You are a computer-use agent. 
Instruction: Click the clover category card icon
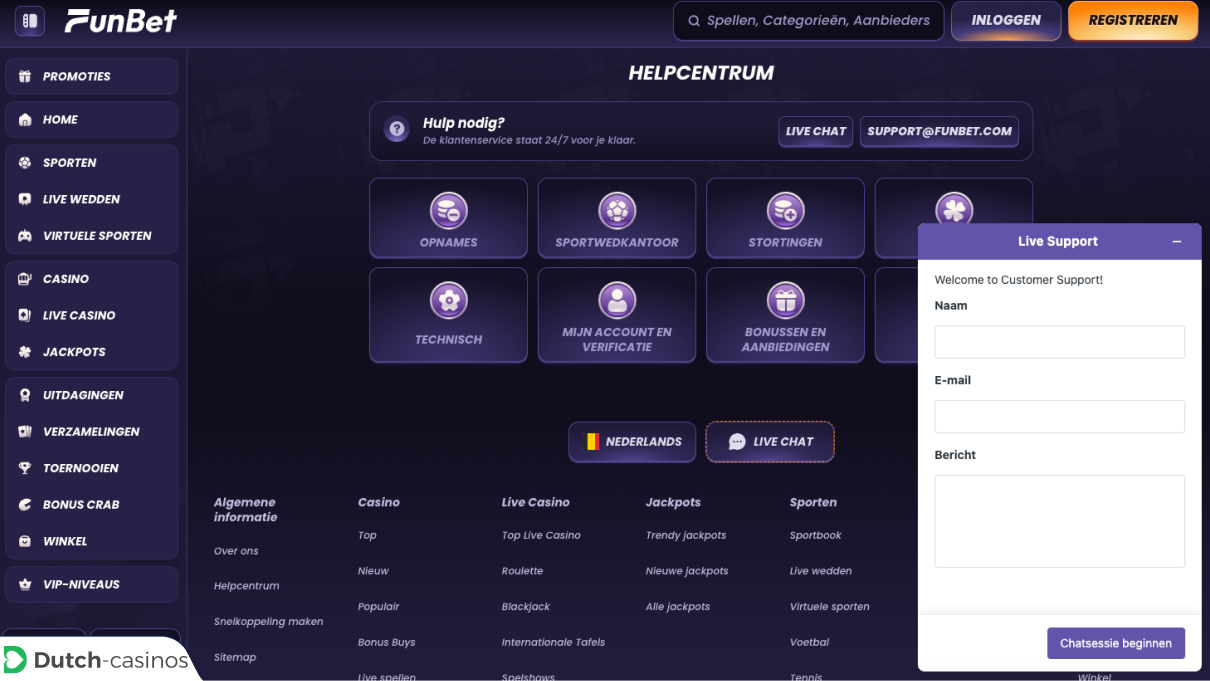tap(954, 209)
